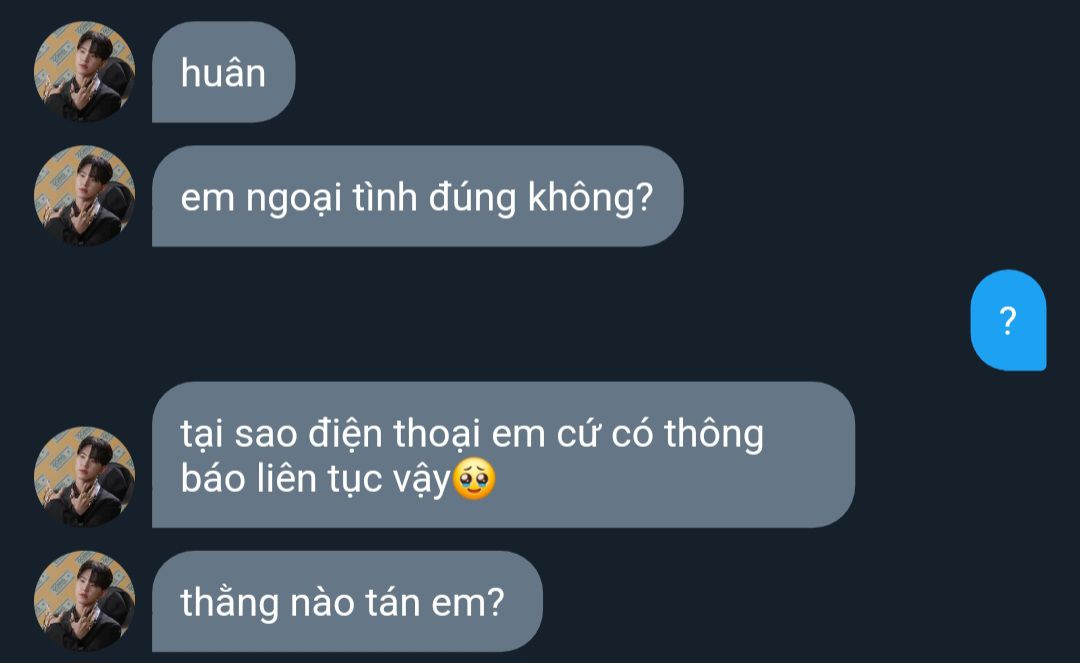Click the word 'đúng' in the second message
Viewport: 1080px width, 663px height.
point(472,199)
